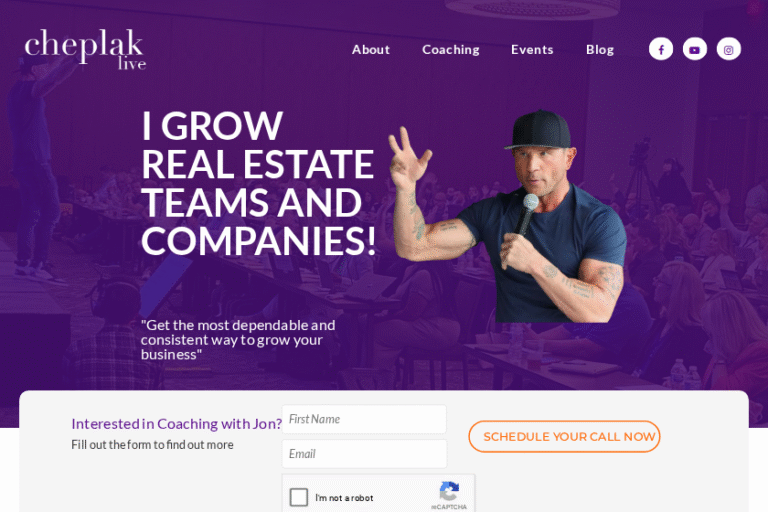This screenshot has height=512, width=768.
Task: Check the I'm not a robot box
Action: click(299, 497)
